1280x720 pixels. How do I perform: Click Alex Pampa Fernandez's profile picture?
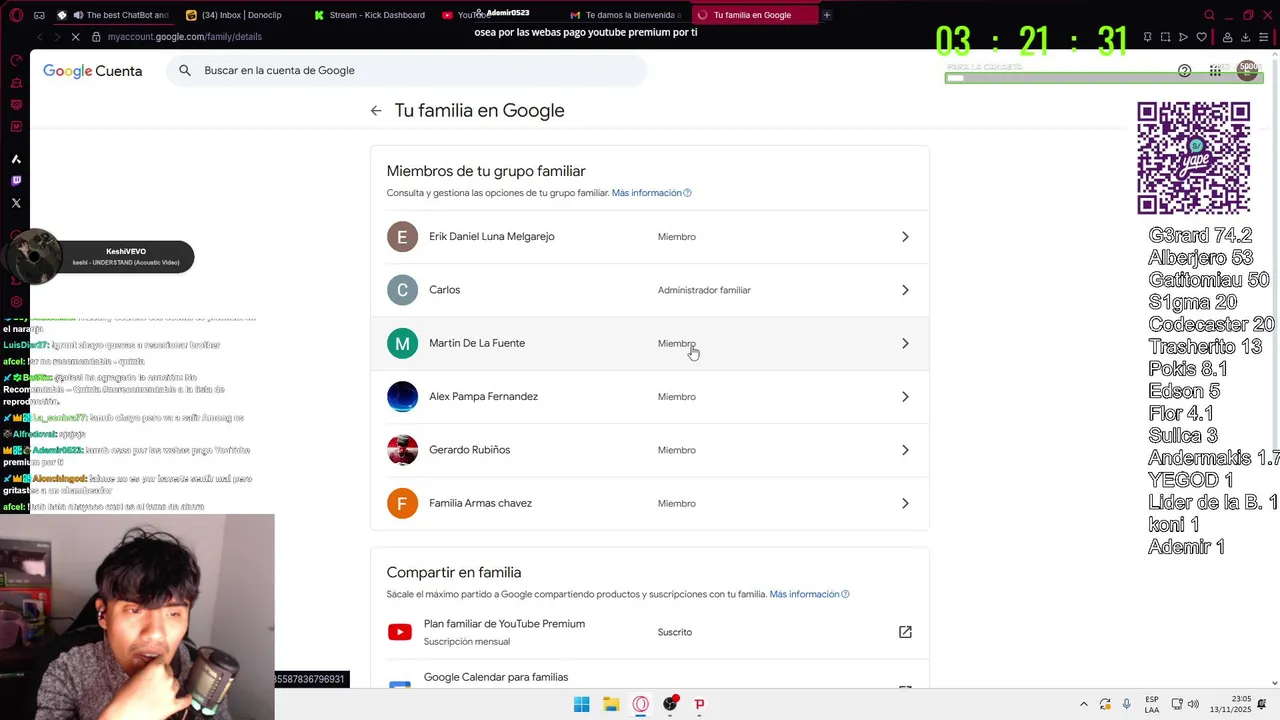pos(402,397)
